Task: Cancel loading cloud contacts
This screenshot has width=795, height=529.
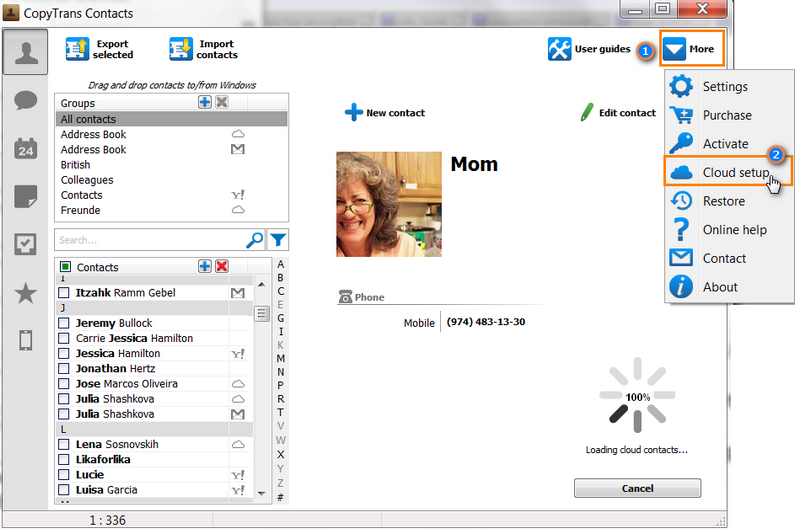Action: 637,488
